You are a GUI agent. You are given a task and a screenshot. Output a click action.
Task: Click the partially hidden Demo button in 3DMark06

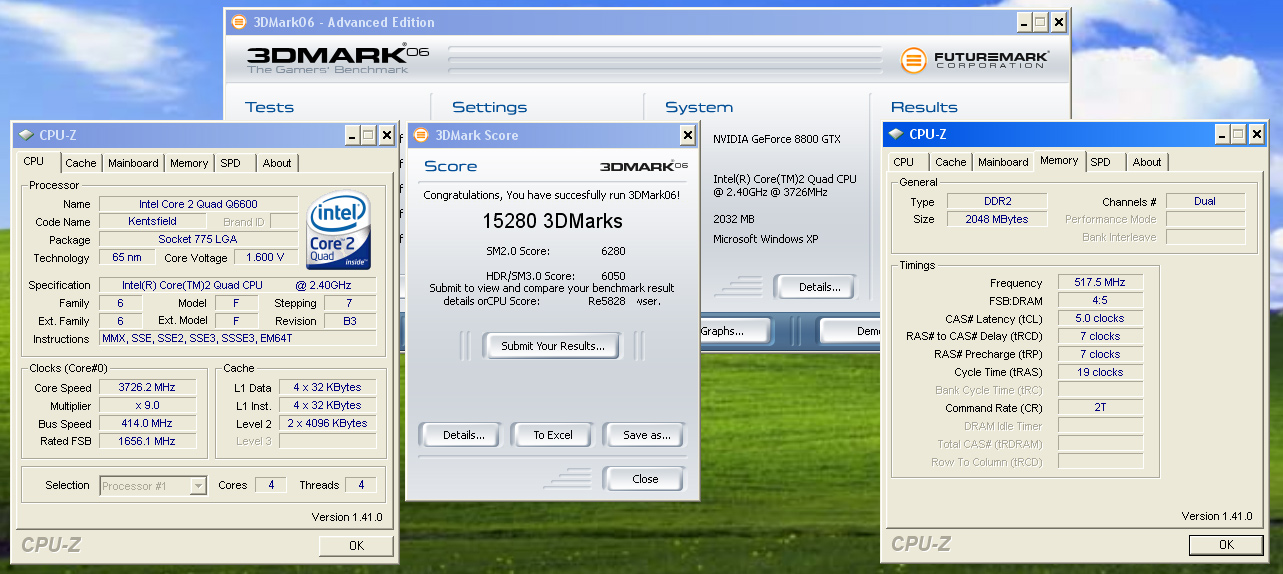(x=851, y=331)
